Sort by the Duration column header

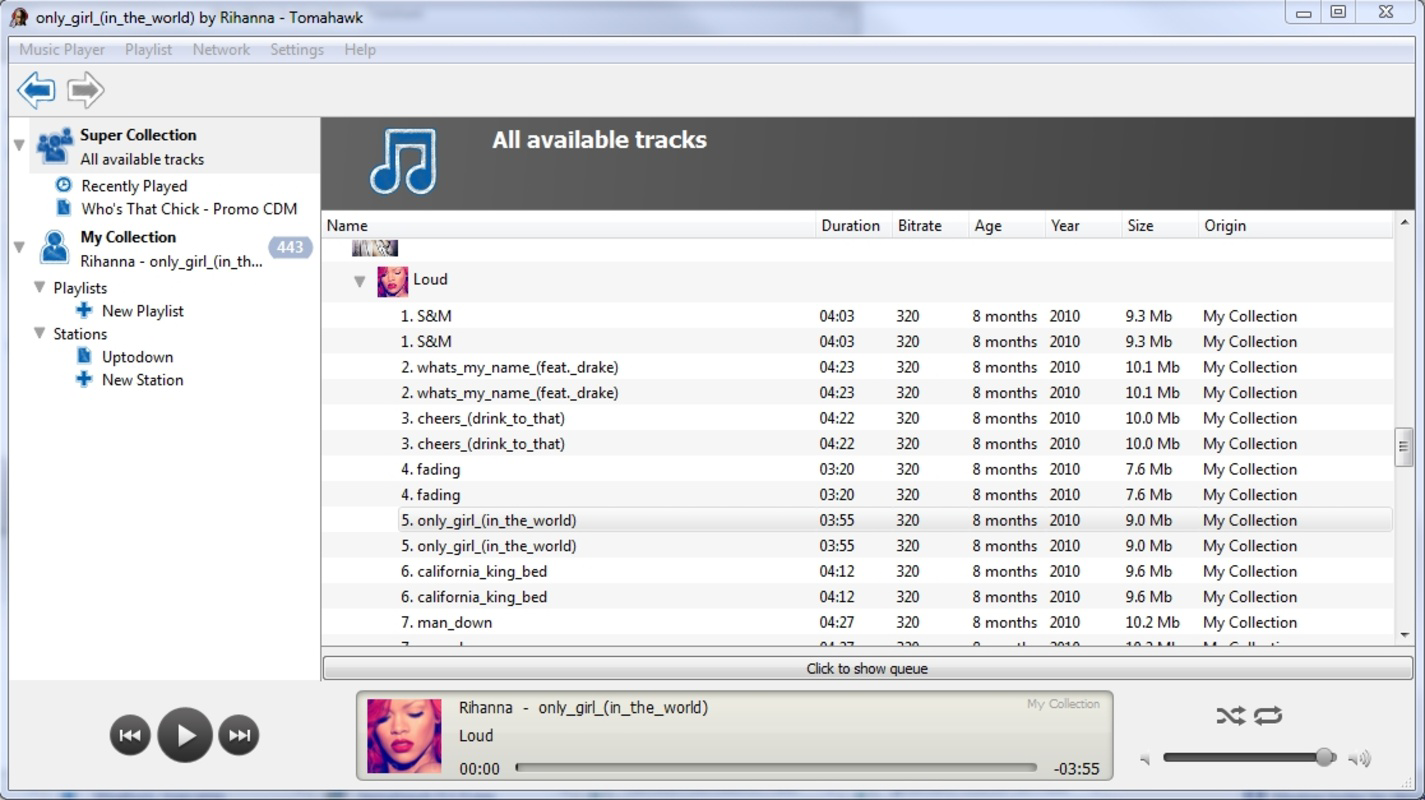pos(853,225)
